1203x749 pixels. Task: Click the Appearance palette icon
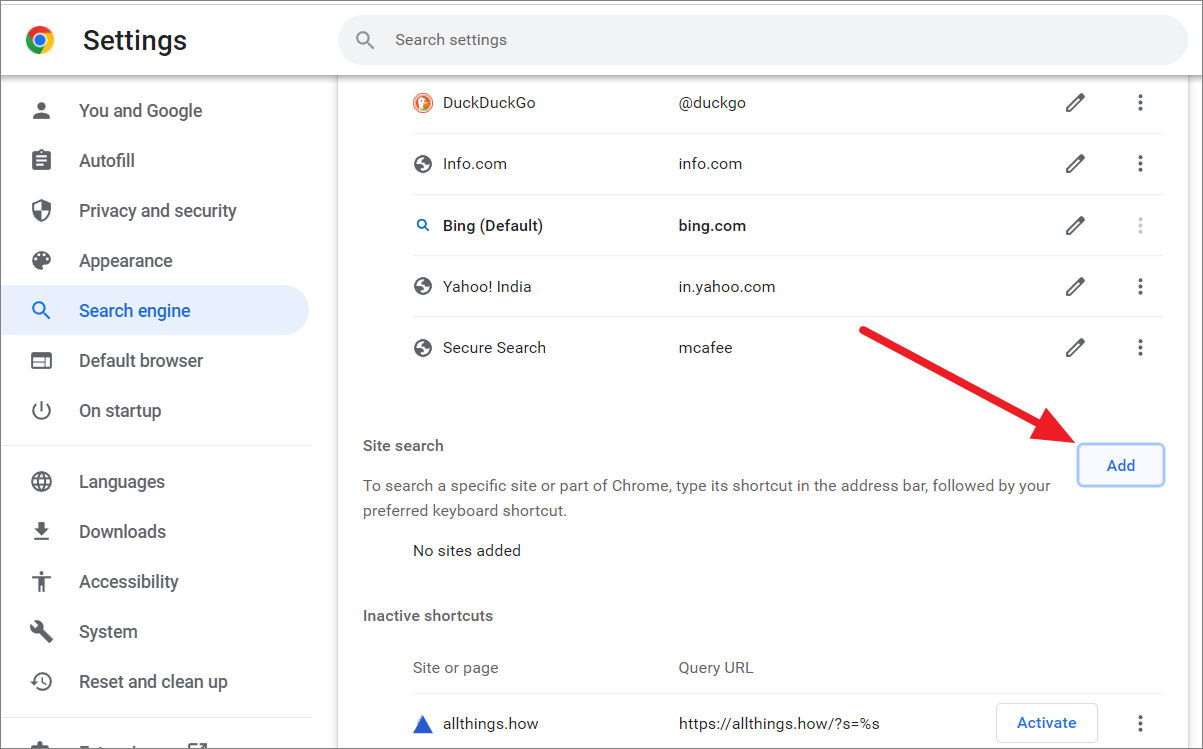coord(41,261)
